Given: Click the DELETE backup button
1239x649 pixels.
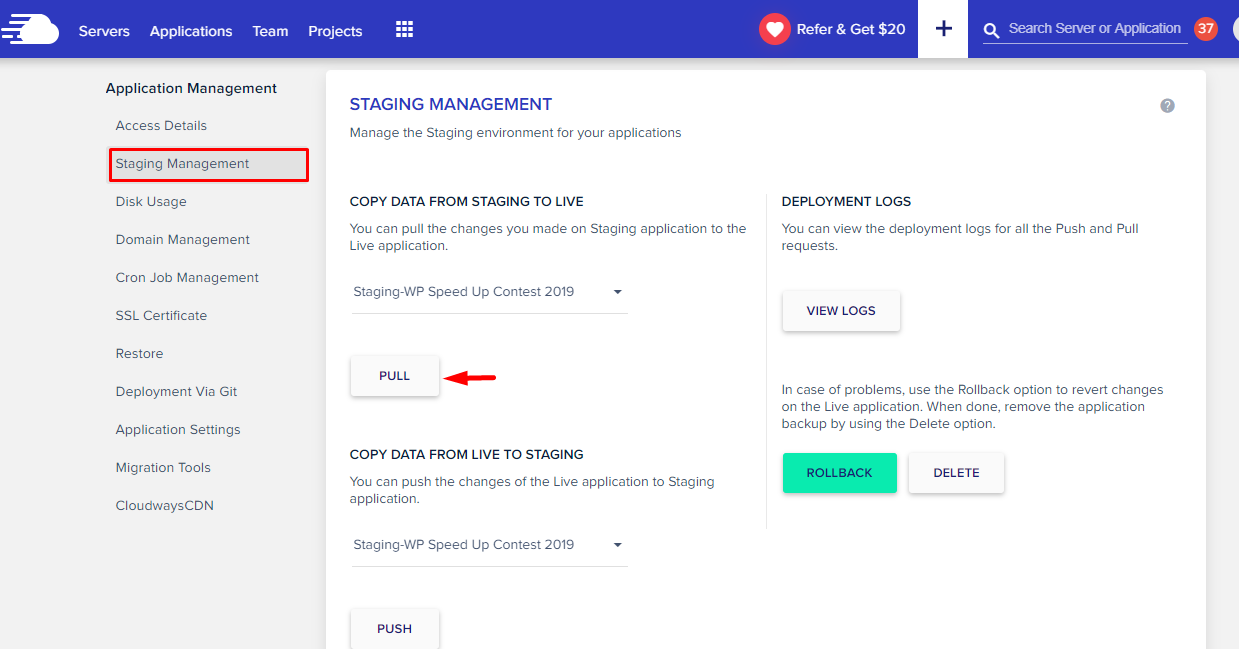Looking at the screenshot, I should [956, 473].
